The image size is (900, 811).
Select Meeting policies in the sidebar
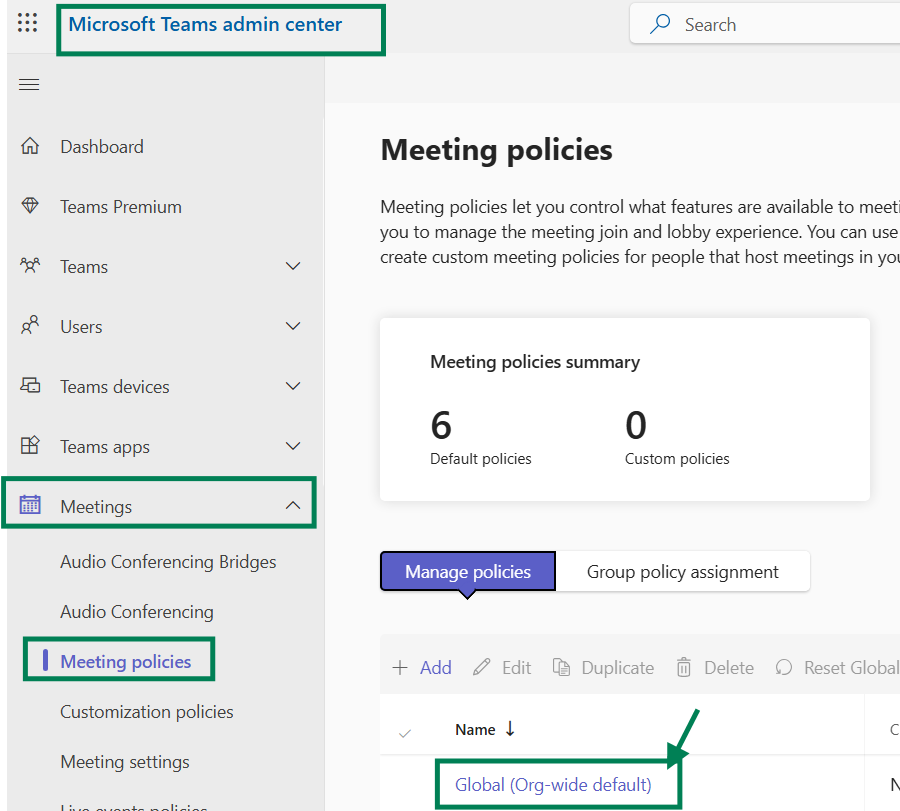tap(126, 661)
